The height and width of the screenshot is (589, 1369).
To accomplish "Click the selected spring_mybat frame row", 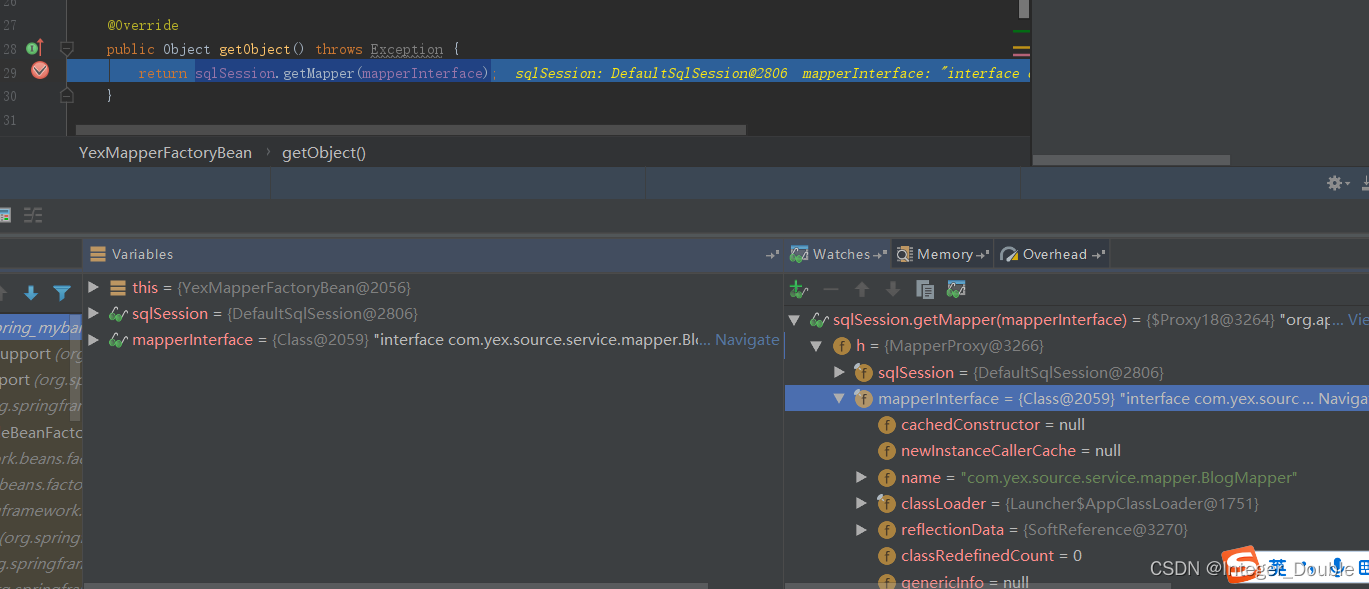I will pos(41,328).
